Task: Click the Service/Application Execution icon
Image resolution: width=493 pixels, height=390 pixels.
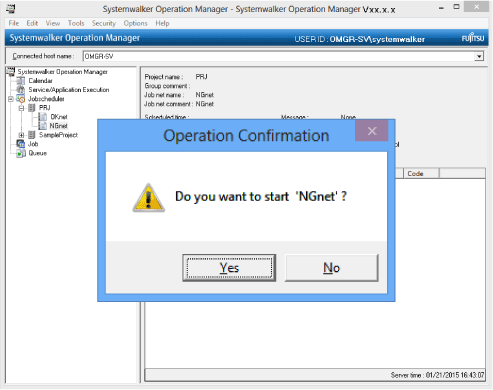Action: 21,90
